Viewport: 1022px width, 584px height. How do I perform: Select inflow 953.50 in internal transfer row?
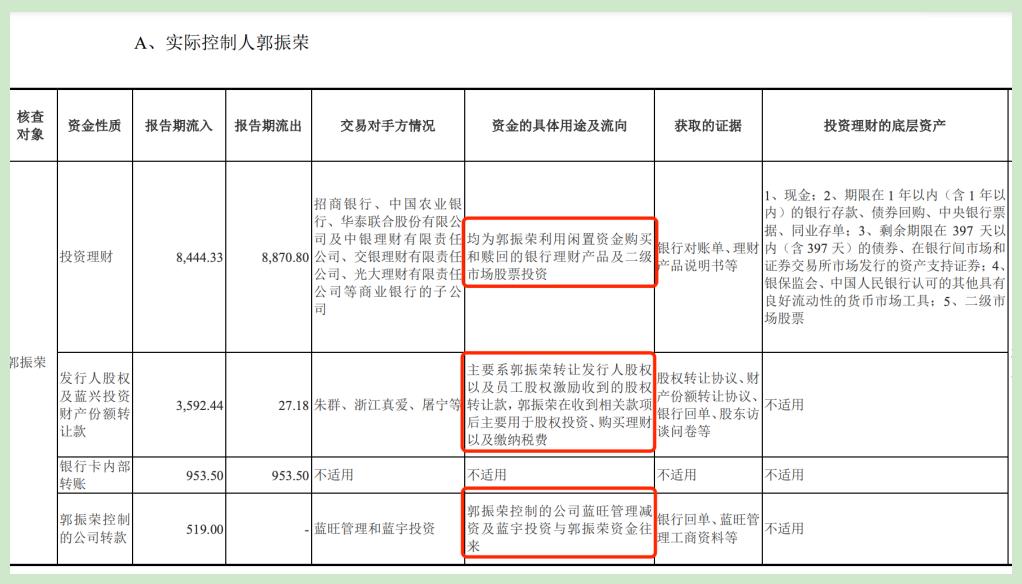tap(205, 476)
